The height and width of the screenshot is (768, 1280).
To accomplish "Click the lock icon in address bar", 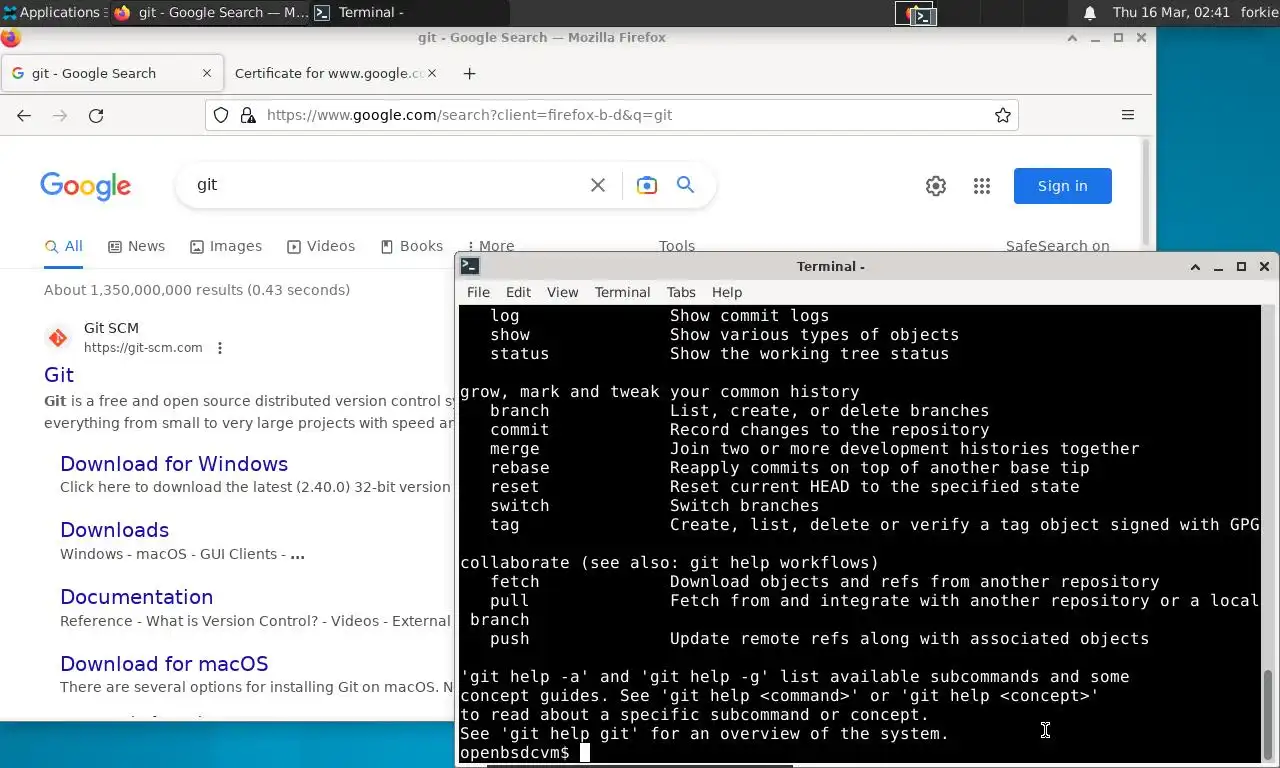I will click(248, 115).
